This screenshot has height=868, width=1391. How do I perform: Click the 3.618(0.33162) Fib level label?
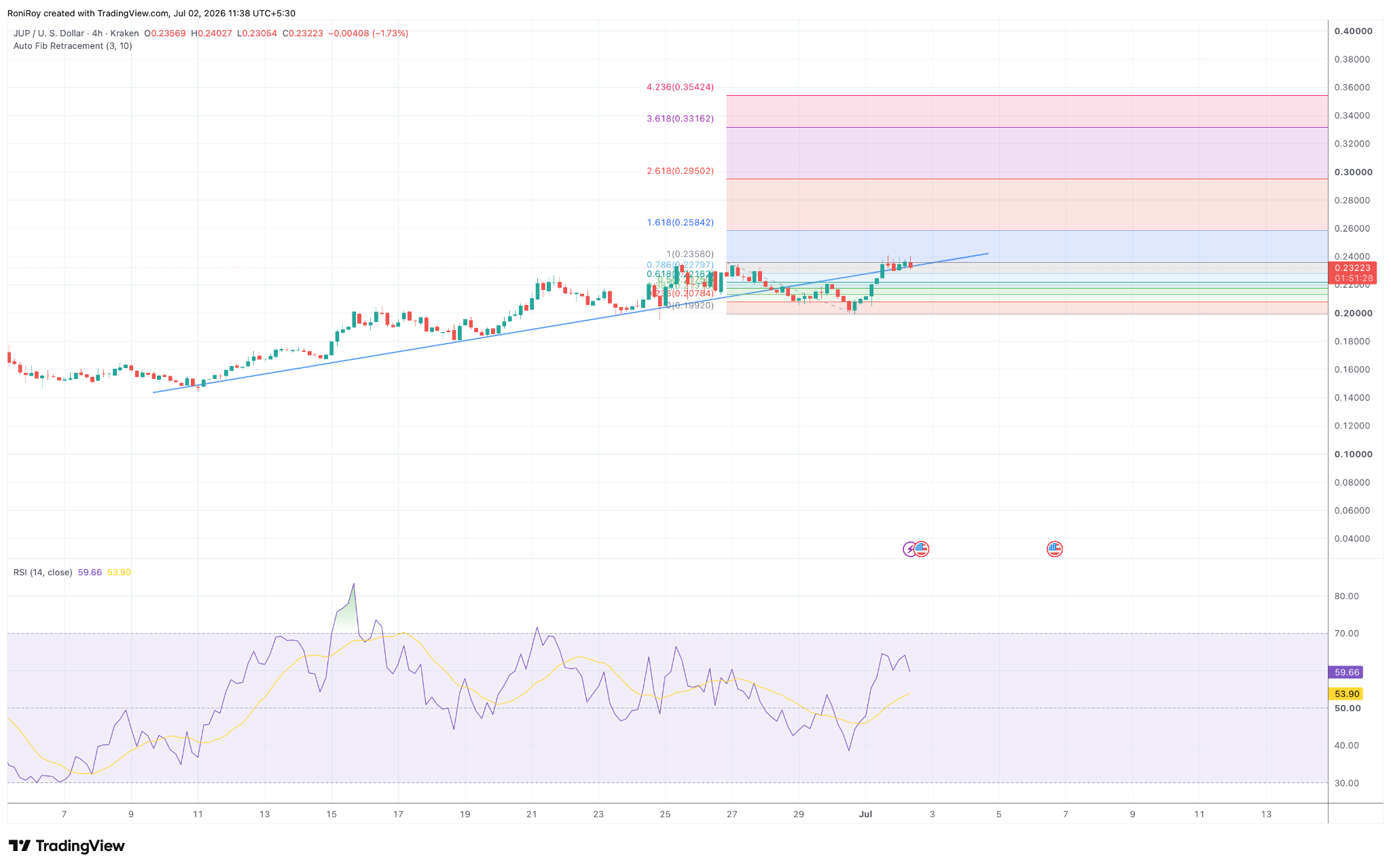pos(680,118)
